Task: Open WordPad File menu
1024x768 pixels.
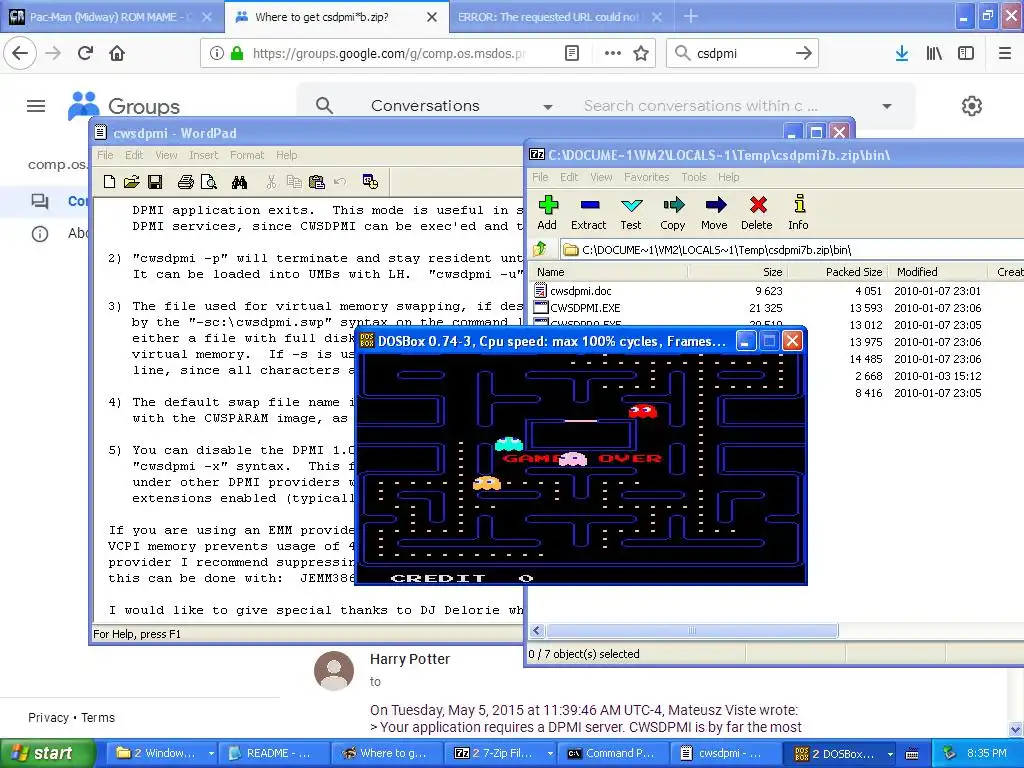Action: (x=105, y=155)
